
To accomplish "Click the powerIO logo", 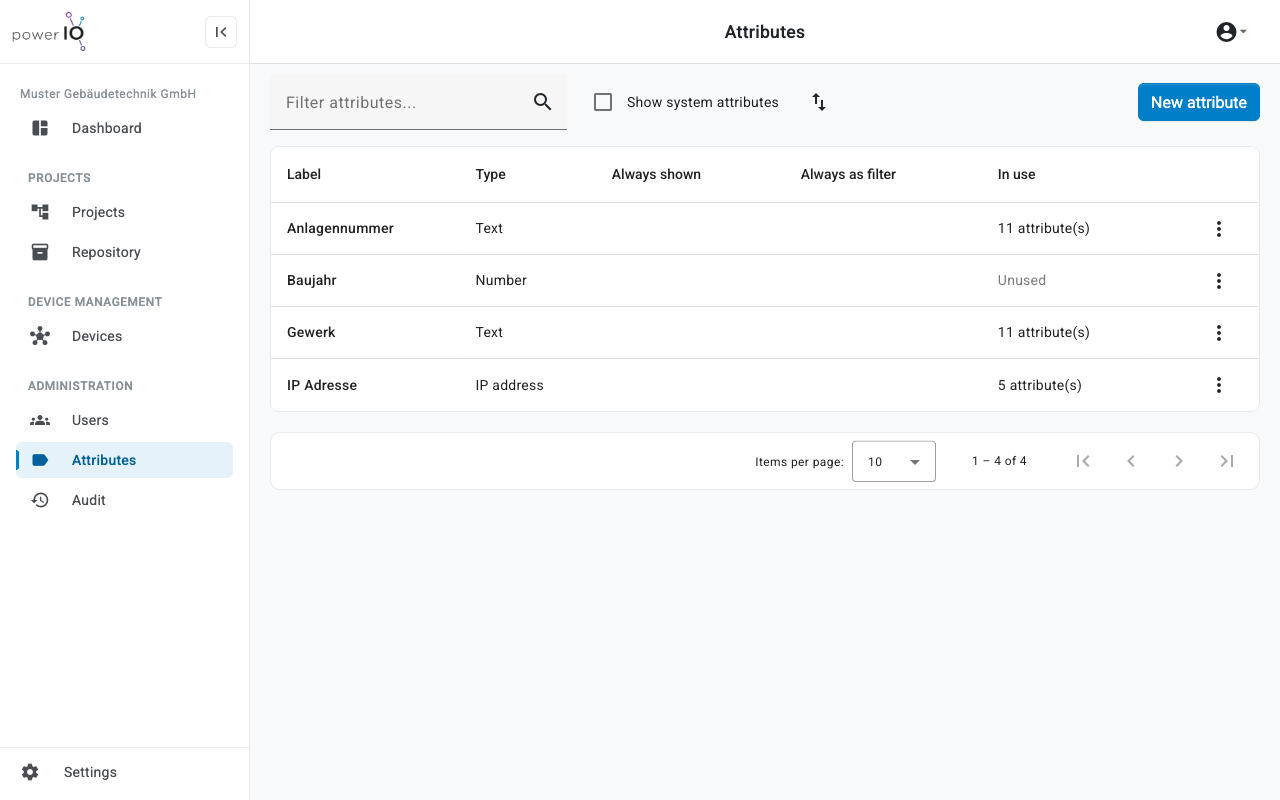I will 49,32.
